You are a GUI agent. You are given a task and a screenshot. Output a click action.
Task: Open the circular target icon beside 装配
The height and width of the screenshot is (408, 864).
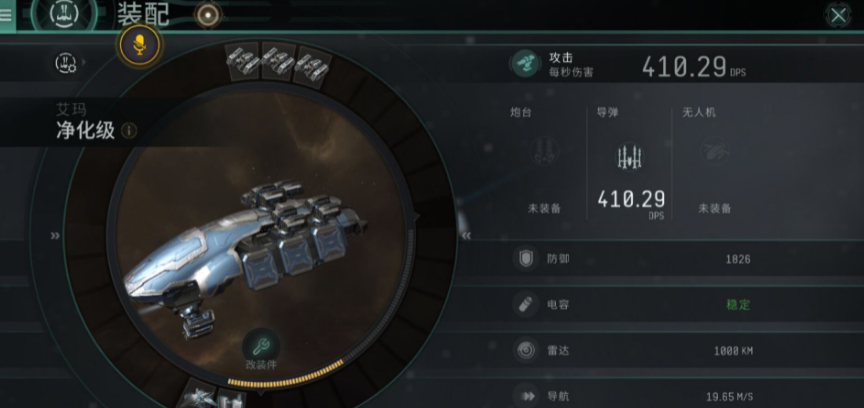point(209,15)
